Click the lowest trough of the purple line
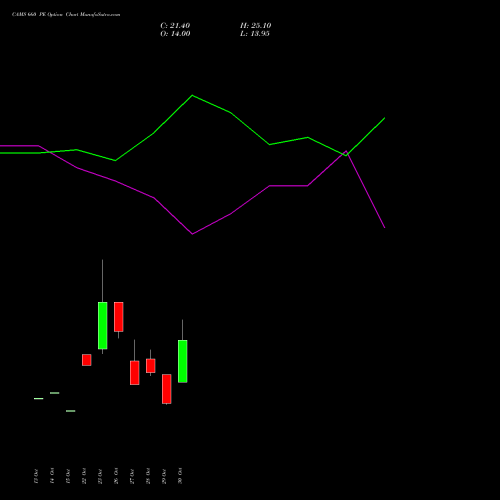The width and height of the screenshot is (500, 500). pyautogui.click(x=192, y=234)
